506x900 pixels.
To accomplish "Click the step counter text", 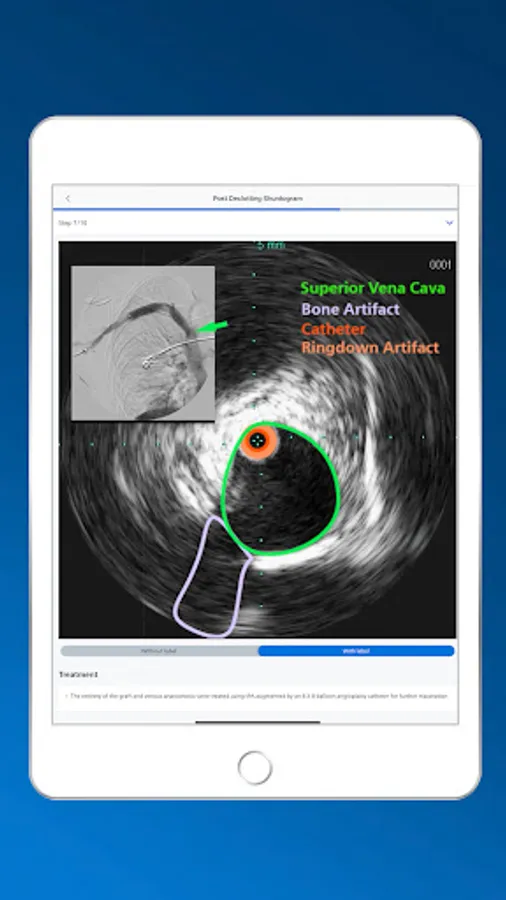I will coord(73,223).
